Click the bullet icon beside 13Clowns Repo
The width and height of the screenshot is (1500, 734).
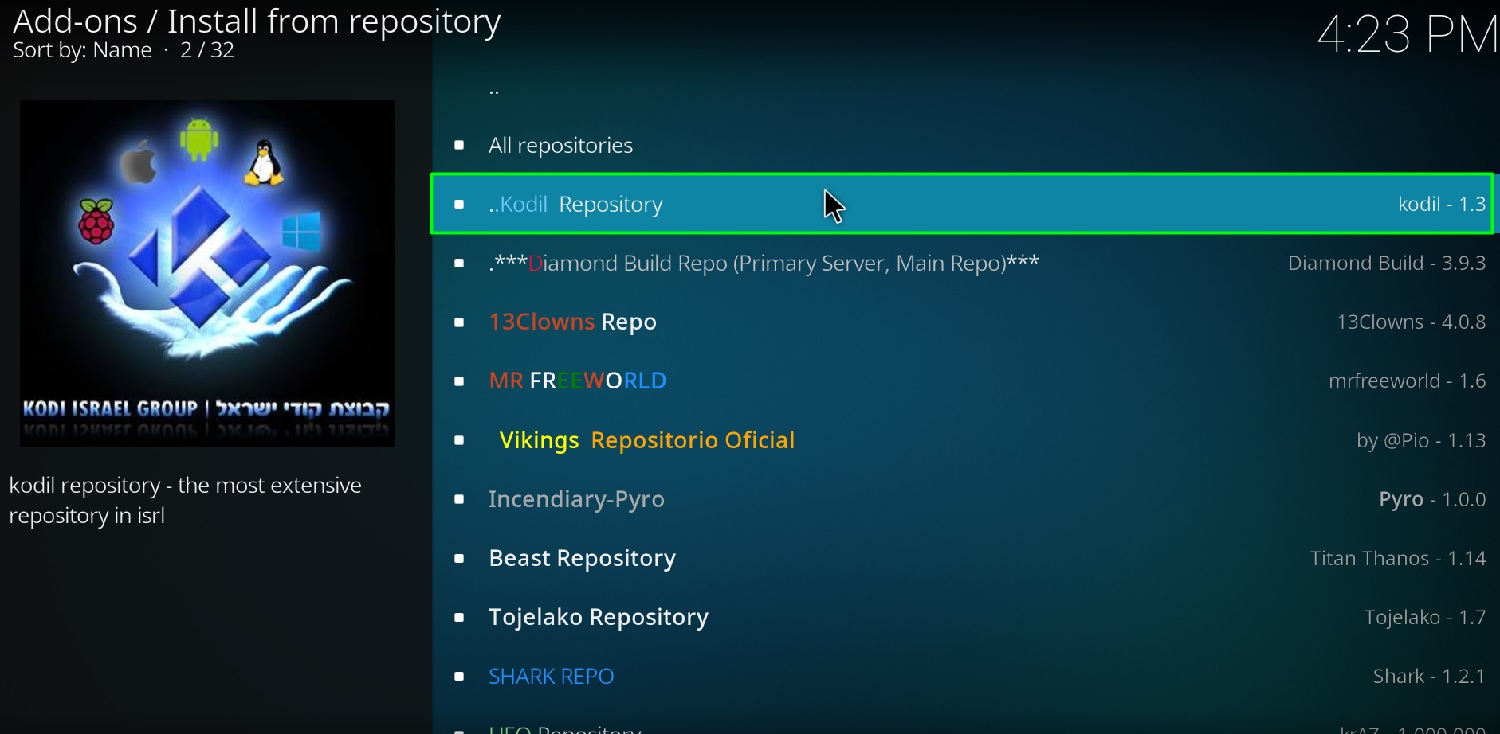(x=459, y=323)
